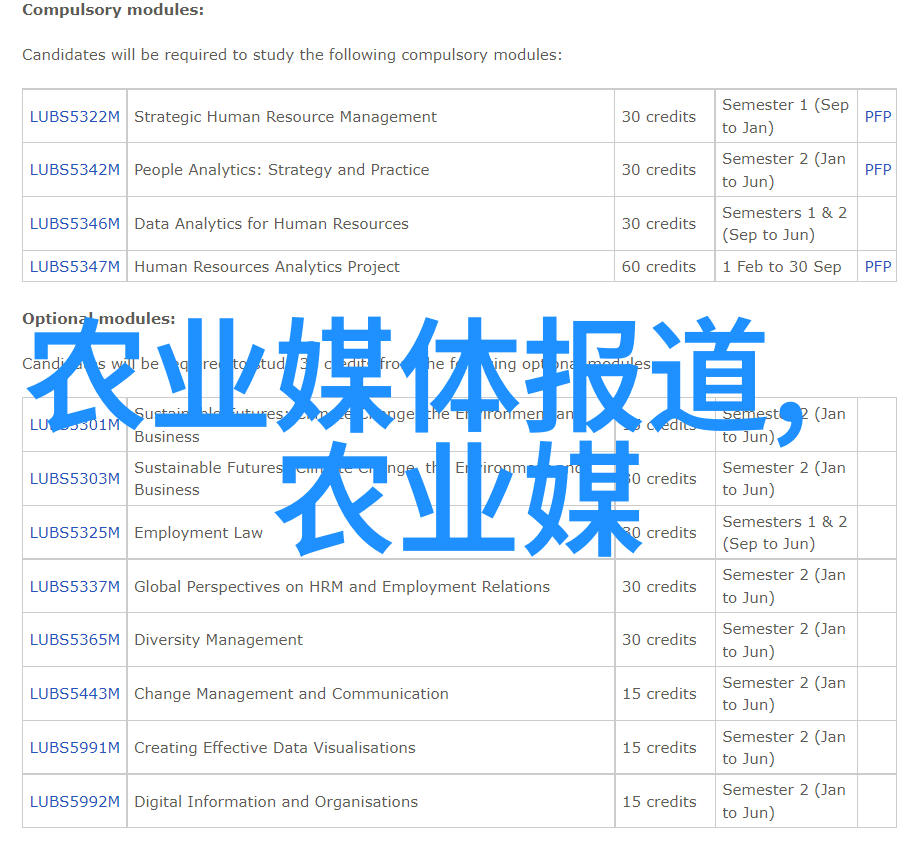Open the LUBS5322M module link
The height and width of the screenshot is (845, 916).
tap(75, 116)
